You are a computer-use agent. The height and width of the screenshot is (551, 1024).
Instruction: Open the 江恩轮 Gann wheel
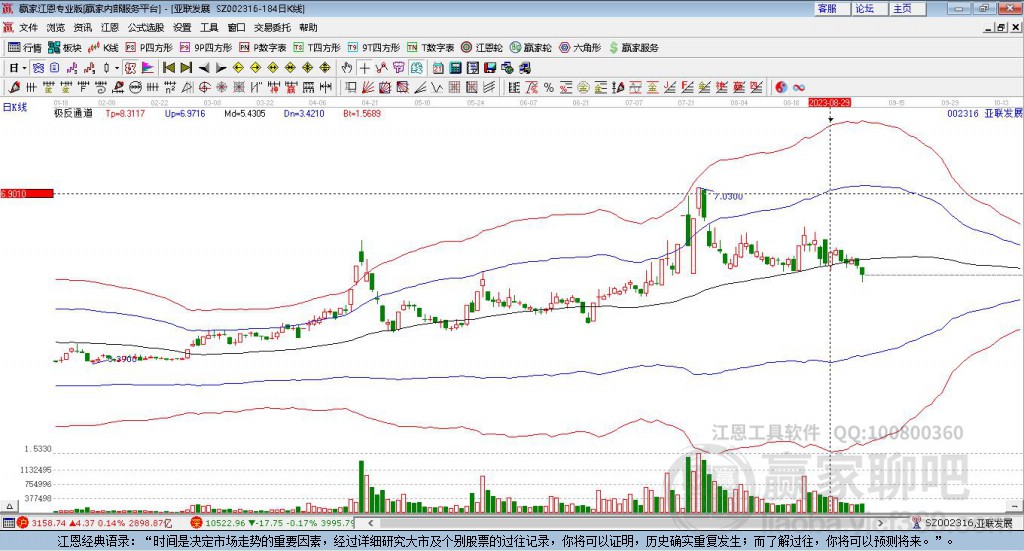(482, 48)
